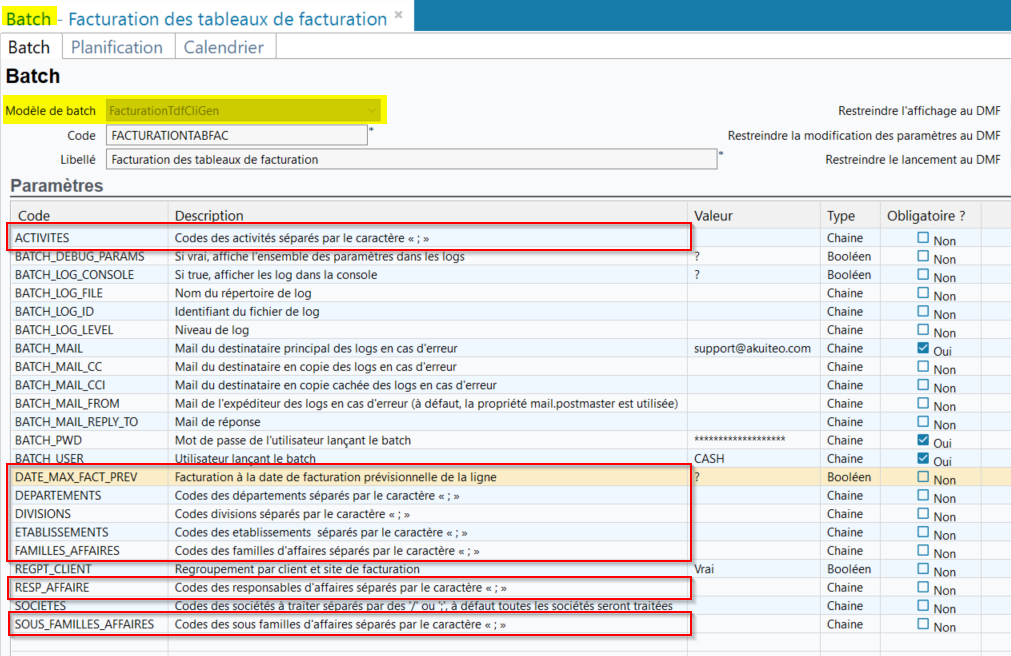Select the SOCIETES code cell
The width and height of the screenshot is (1011, 656).
pos(89,606)
